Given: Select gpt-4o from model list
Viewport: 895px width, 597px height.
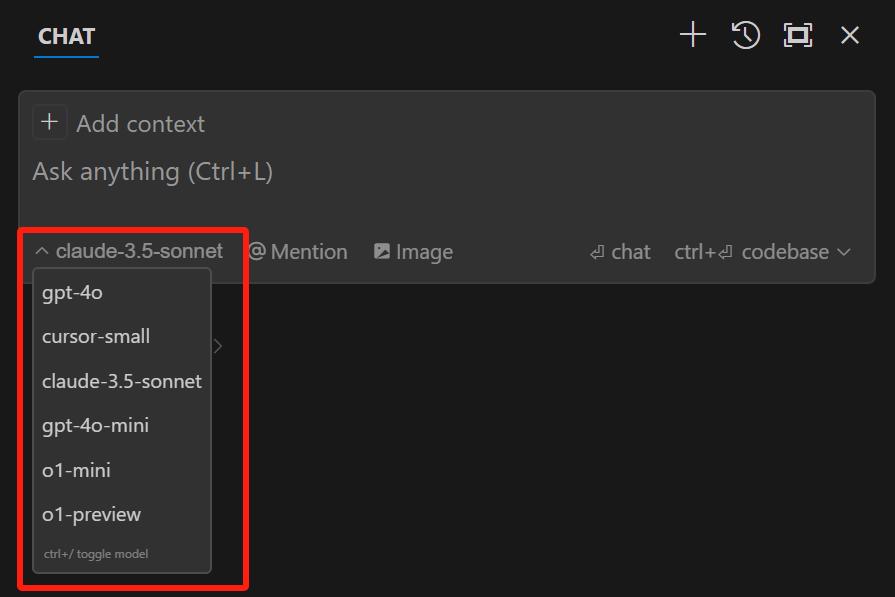Looking at the screenshot, I should pos(72,293).
